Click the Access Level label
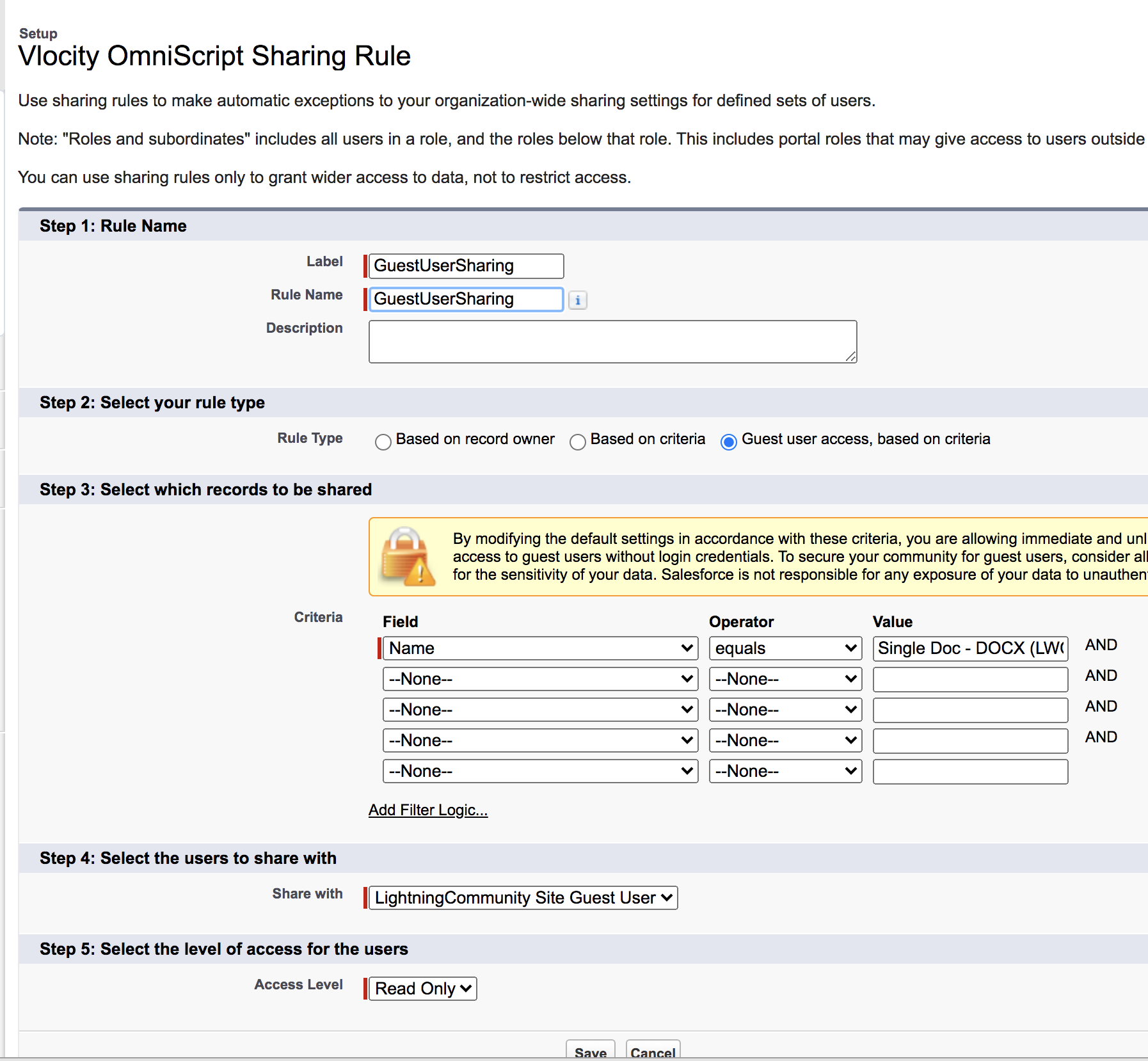1148x1061 pixels. point(298,985)
